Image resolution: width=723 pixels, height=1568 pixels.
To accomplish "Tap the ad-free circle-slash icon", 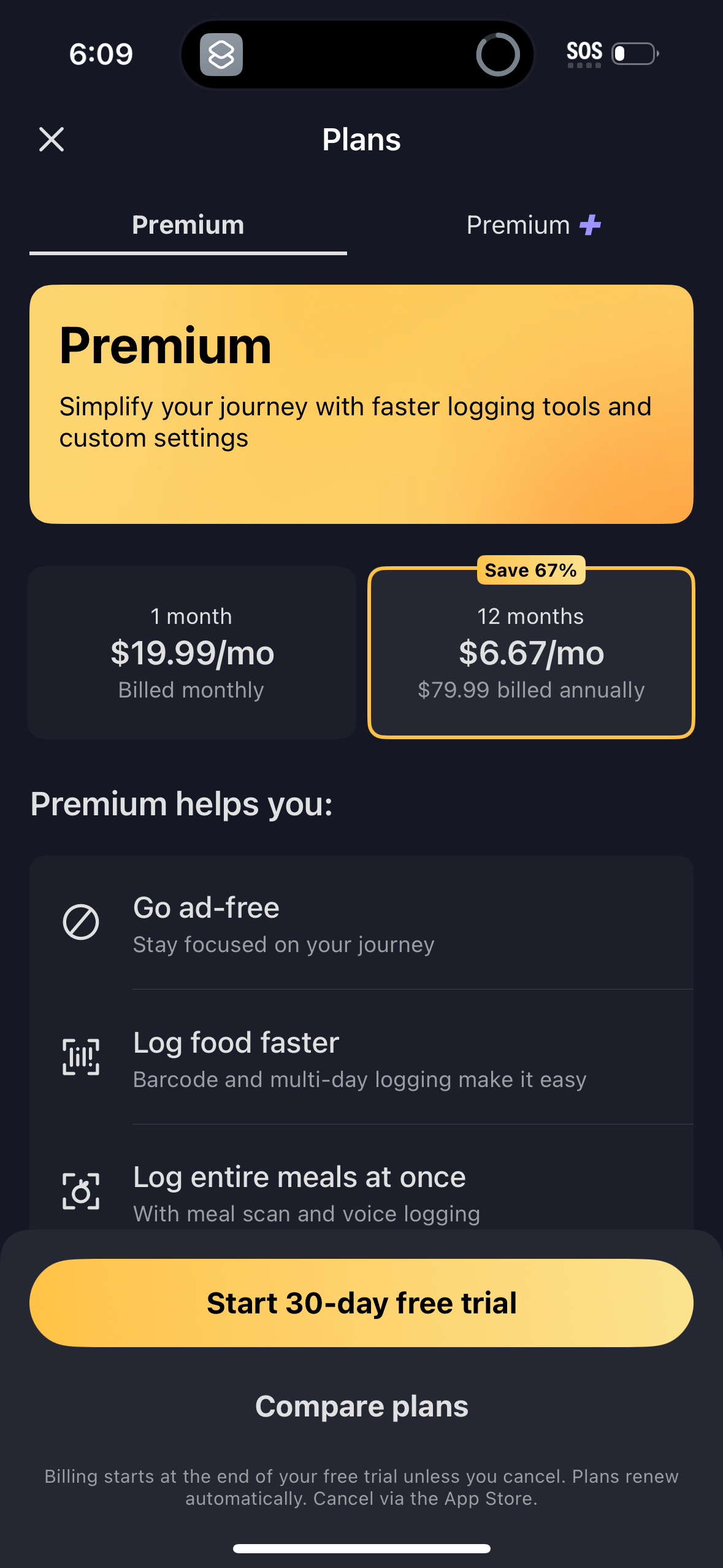I will 81,922.
